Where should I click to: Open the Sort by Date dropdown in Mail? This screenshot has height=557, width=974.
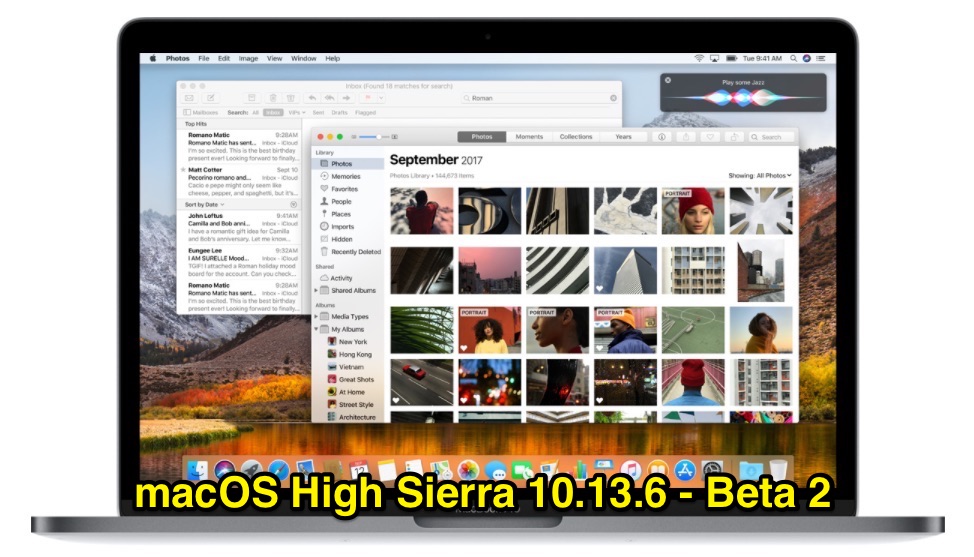pyautogui.click(x=205, y=204)
